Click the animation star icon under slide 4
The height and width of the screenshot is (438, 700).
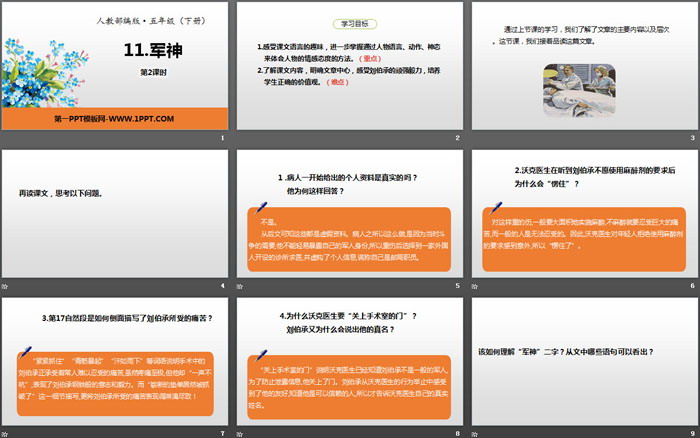point(4,286)
